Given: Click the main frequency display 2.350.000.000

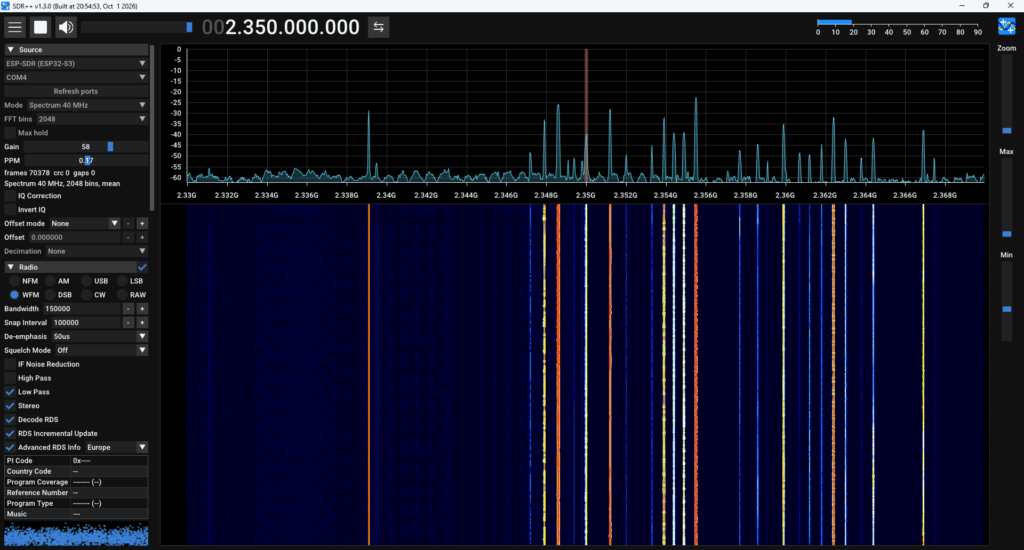Looking at the screenshot, I should click(x=281, y=27).
